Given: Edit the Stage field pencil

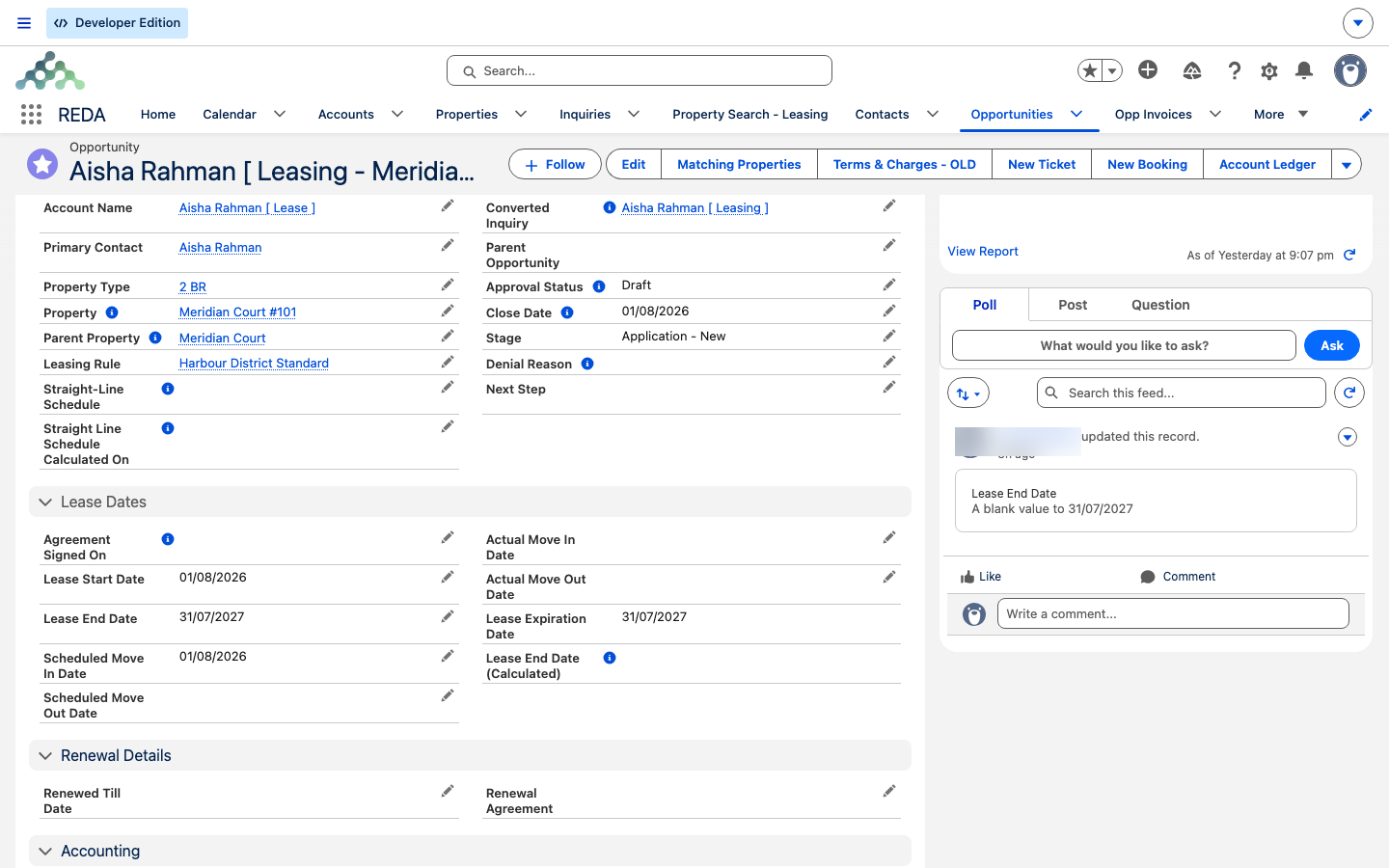Looking at the screenshot, I should pyautogui.click(x=889, y=336).
